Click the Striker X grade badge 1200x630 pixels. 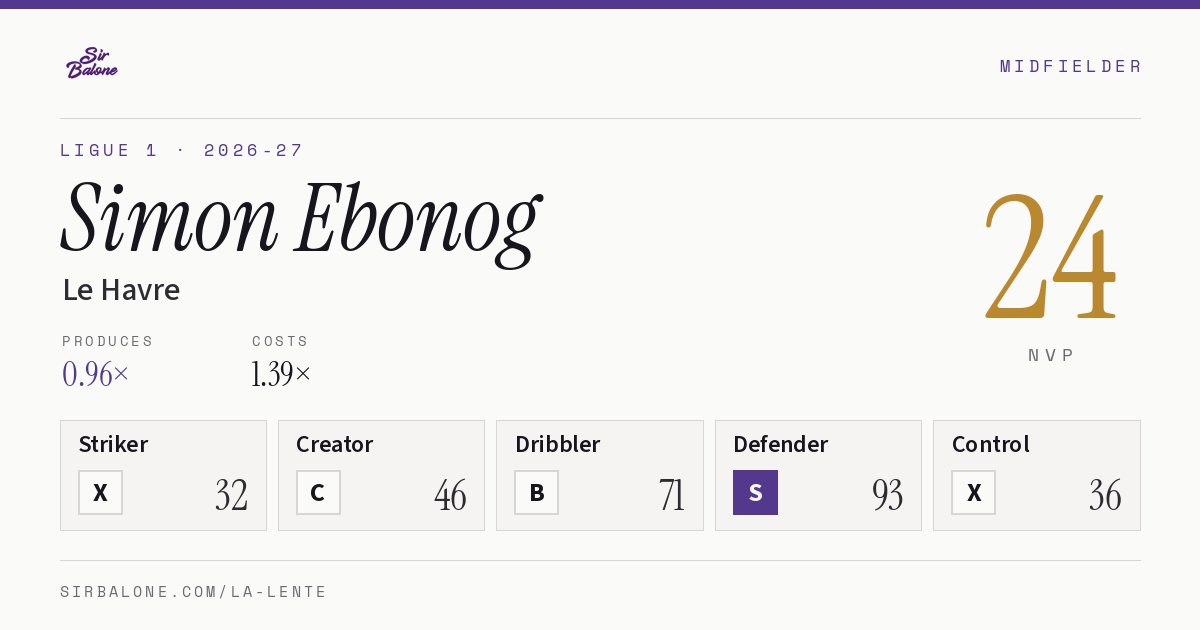click(100, 492)
